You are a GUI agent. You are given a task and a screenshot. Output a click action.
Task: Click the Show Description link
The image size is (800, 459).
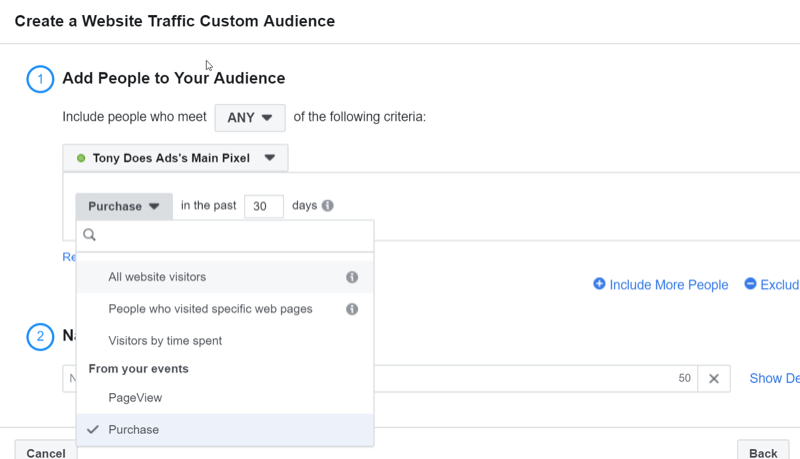tap(774, 378)
